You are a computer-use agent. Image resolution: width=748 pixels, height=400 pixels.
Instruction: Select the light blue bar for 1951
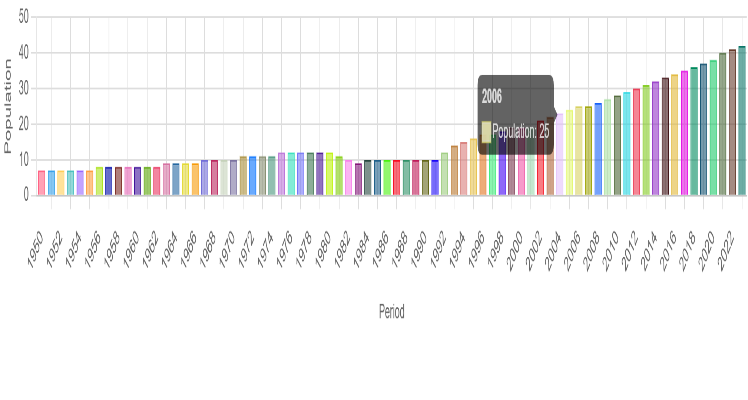click(x=51, y=183)
